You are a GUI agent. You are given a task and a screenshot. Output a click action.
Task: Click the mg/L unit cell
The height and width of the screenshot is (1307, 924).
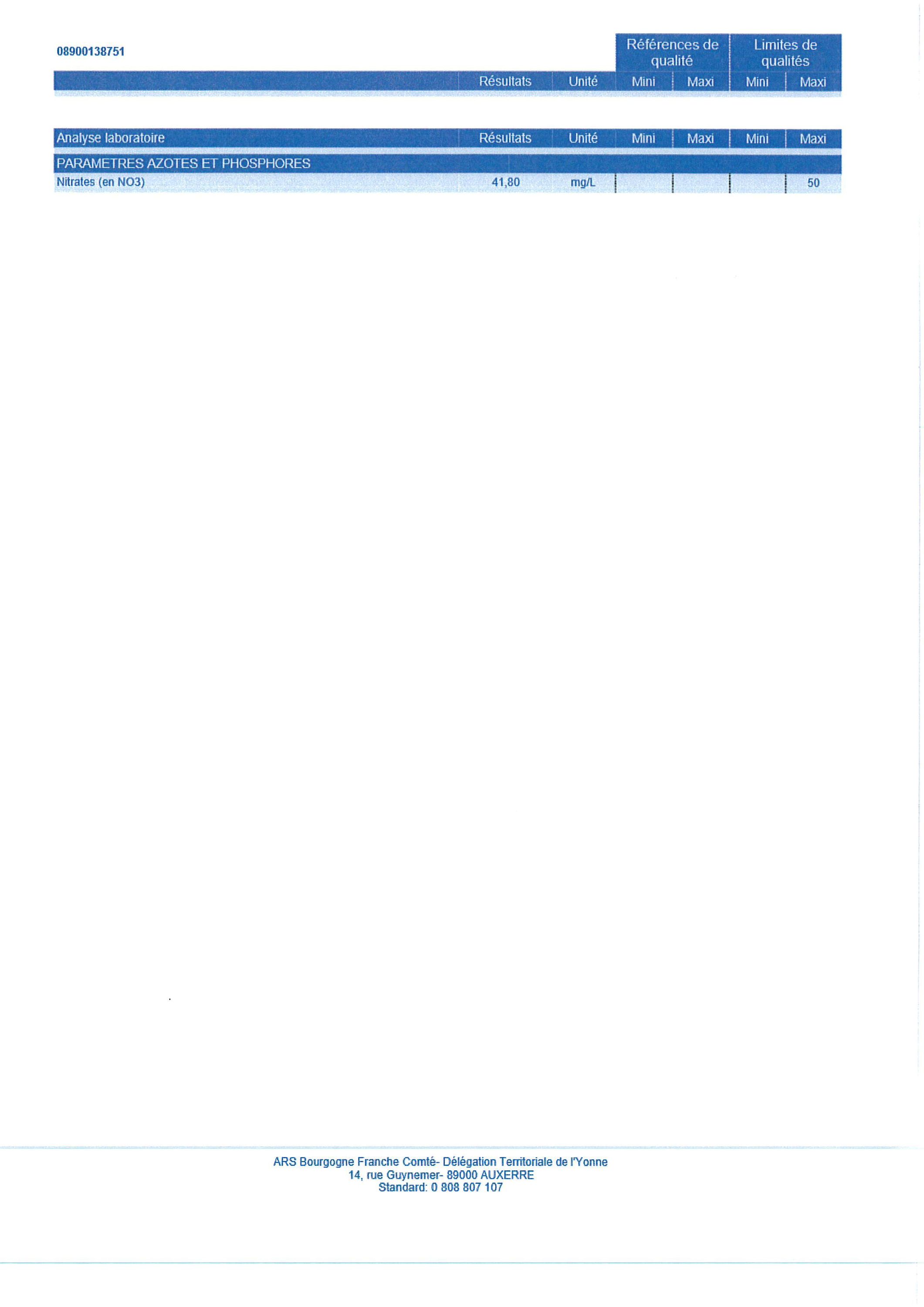583,183
